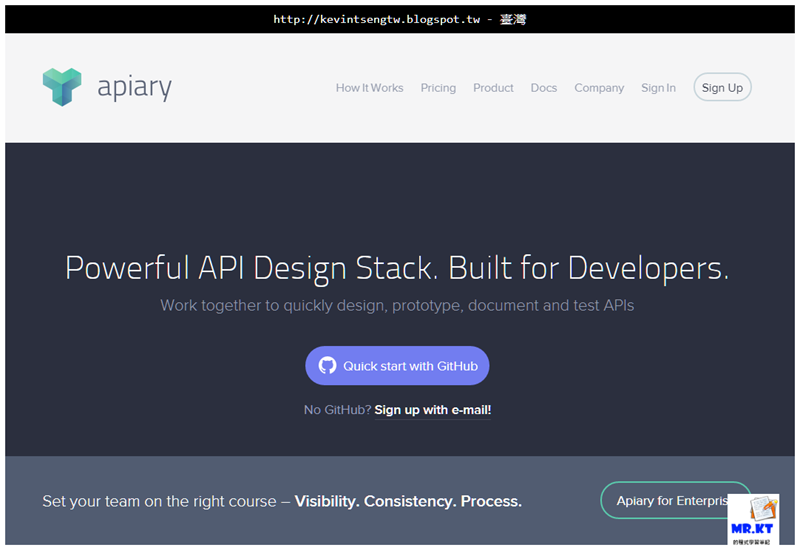This screenshot has width=800, height=556.
Task: Click the apiary wordmark text
Action: click(x=135, y=87)
